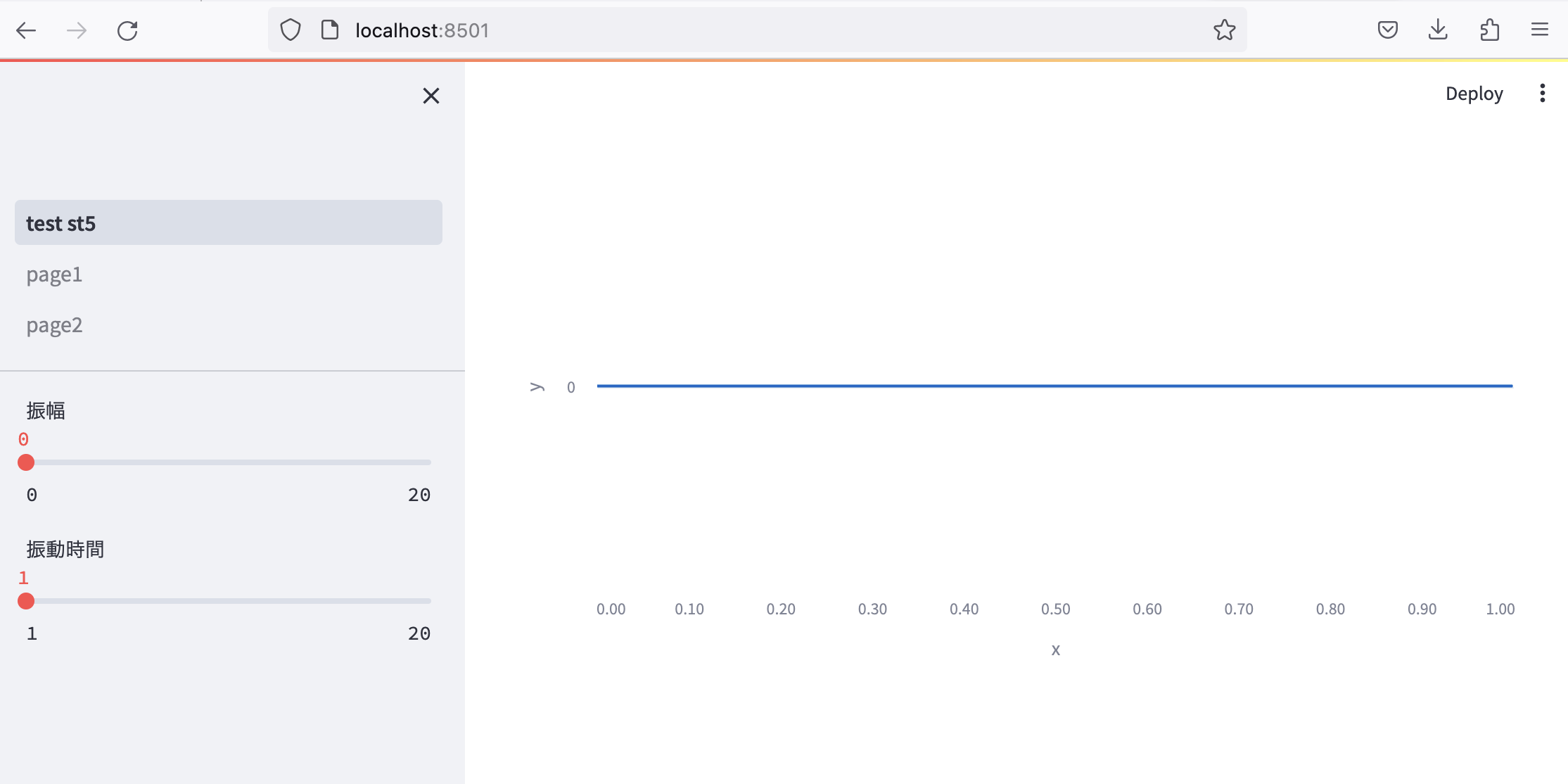Viewport: 1568px width, 784px height.
Task: Click the 振動時間 slider handle
Action: (x=26, y=601)
